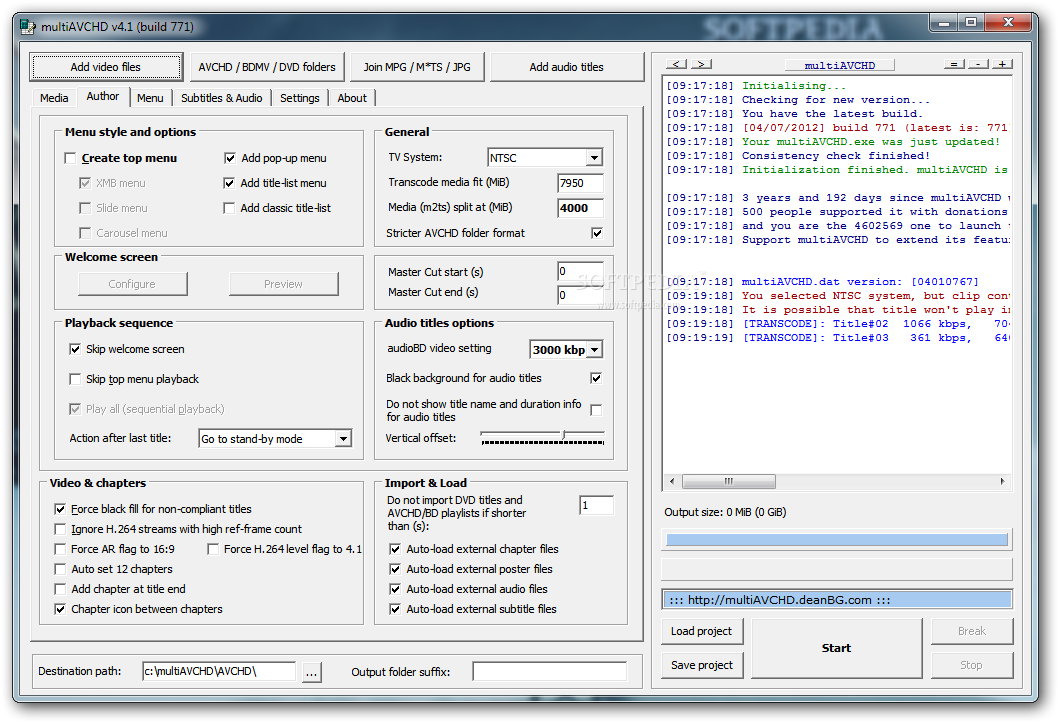1059x723 pixels.
Task: Click Do not import shorter than seconds field
Action: 596,505
